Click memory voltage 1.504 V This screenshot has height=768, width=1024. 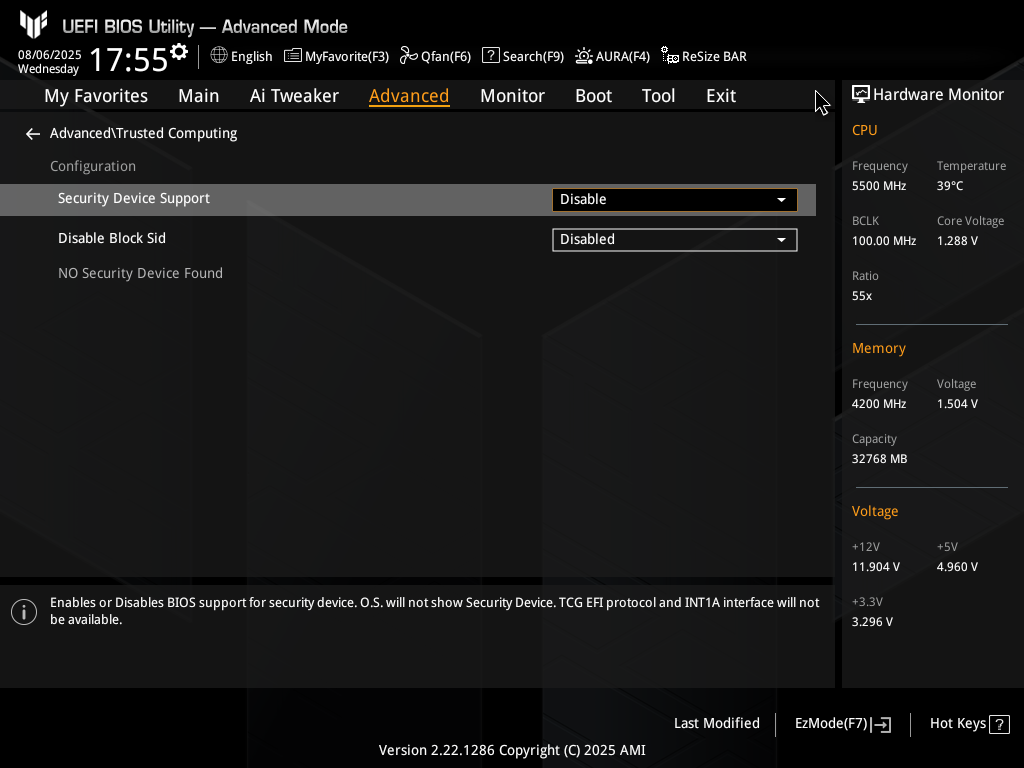pyautogui.click(x=957, y=404)
